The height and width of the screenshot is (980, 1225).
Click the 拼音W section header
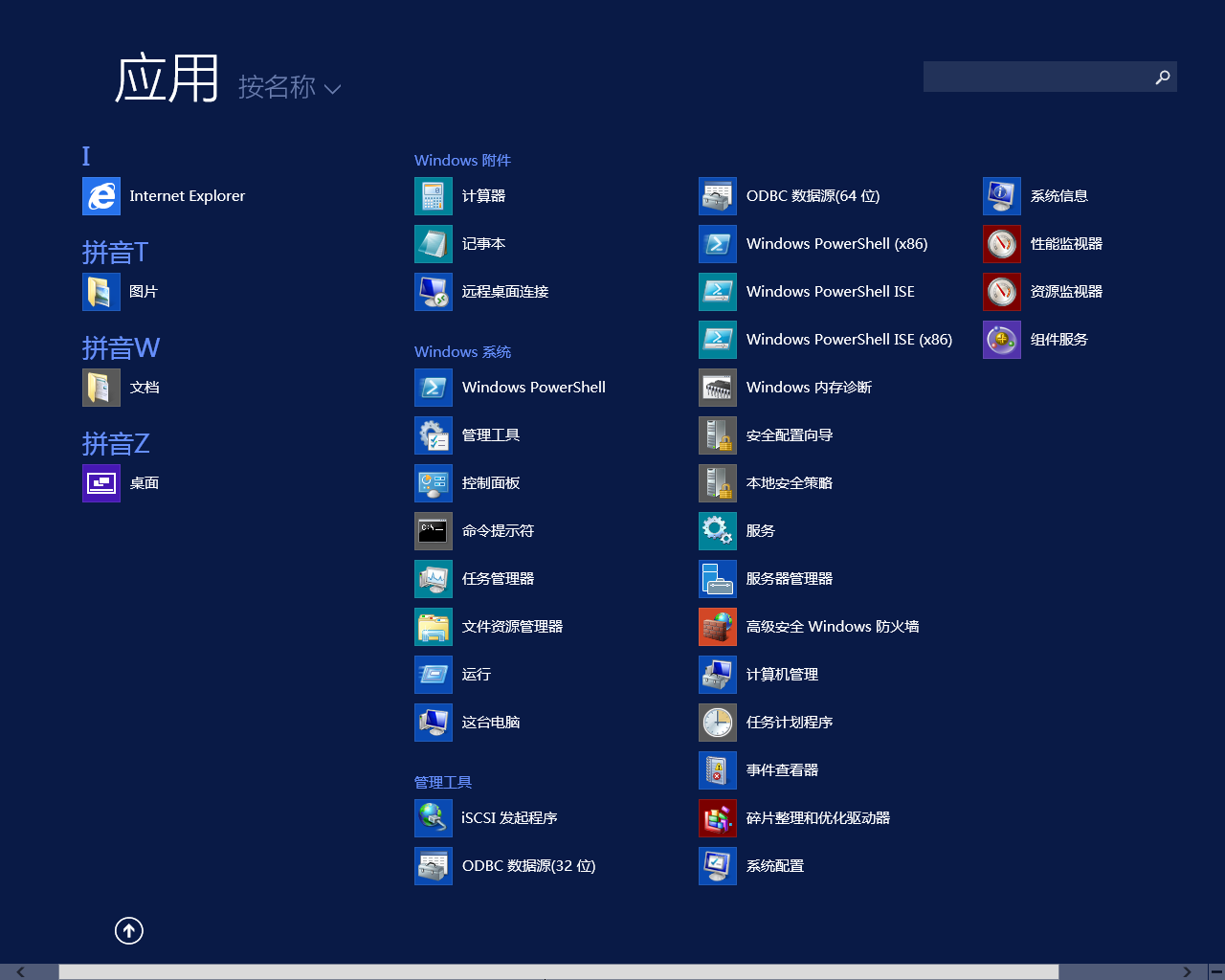(121, 347)
